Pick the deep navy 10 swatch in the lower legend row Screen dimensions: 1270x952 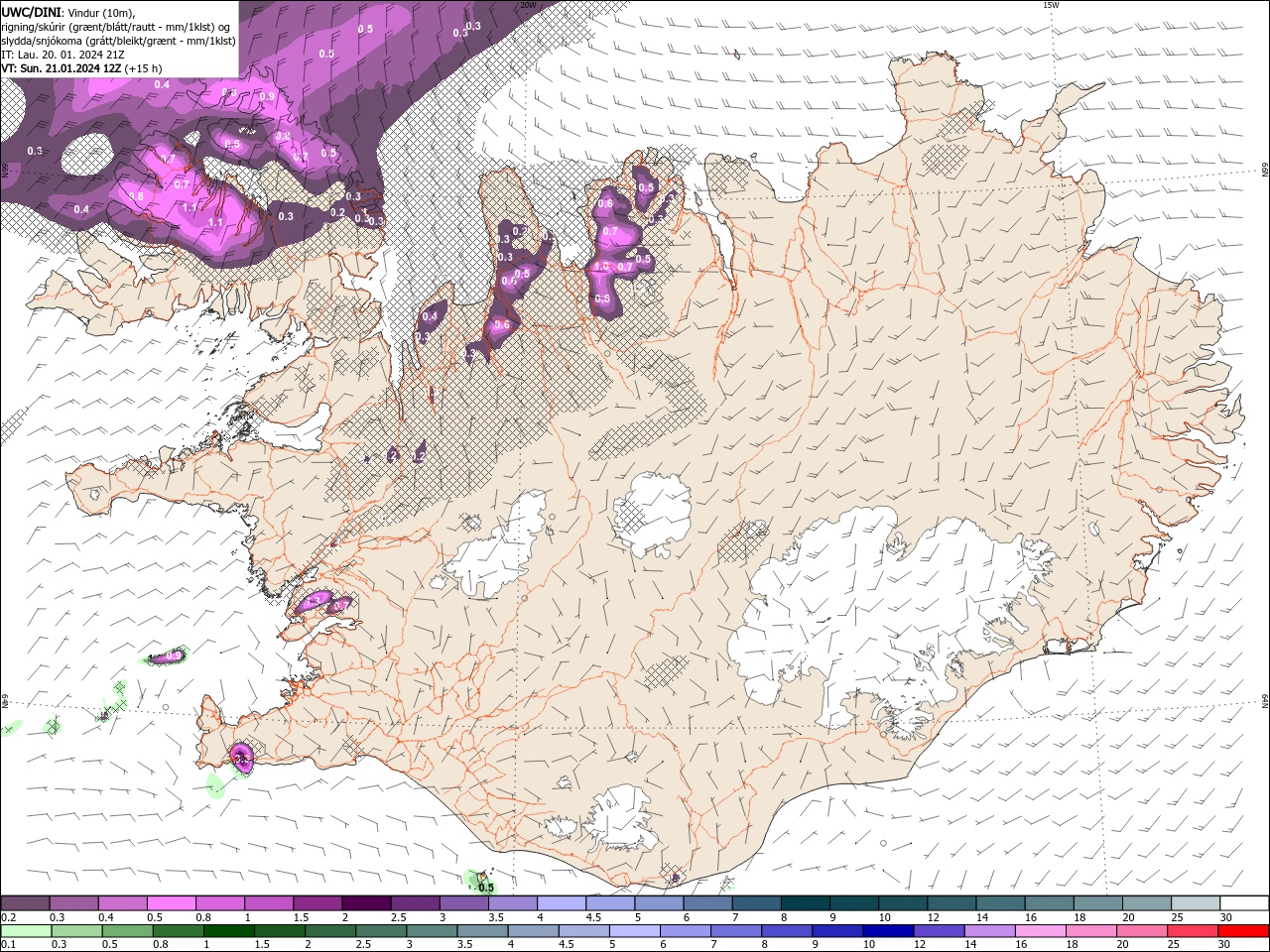888,931
